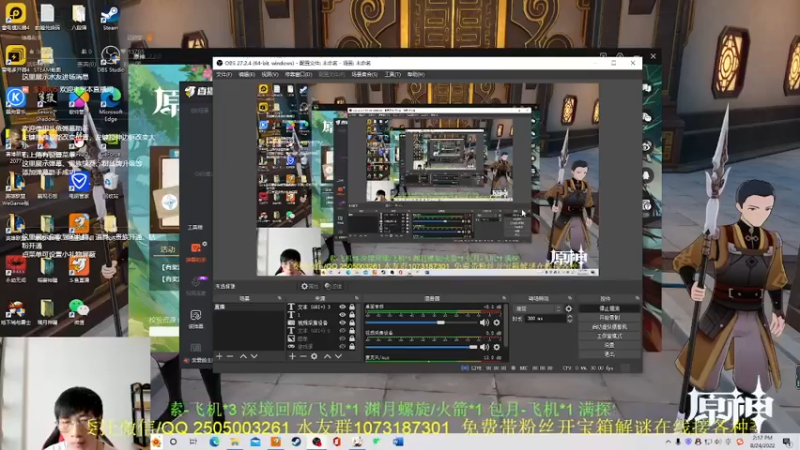Open the WeChat desktop icon
This screenshot has width=800, height=450.
point(79,312)
